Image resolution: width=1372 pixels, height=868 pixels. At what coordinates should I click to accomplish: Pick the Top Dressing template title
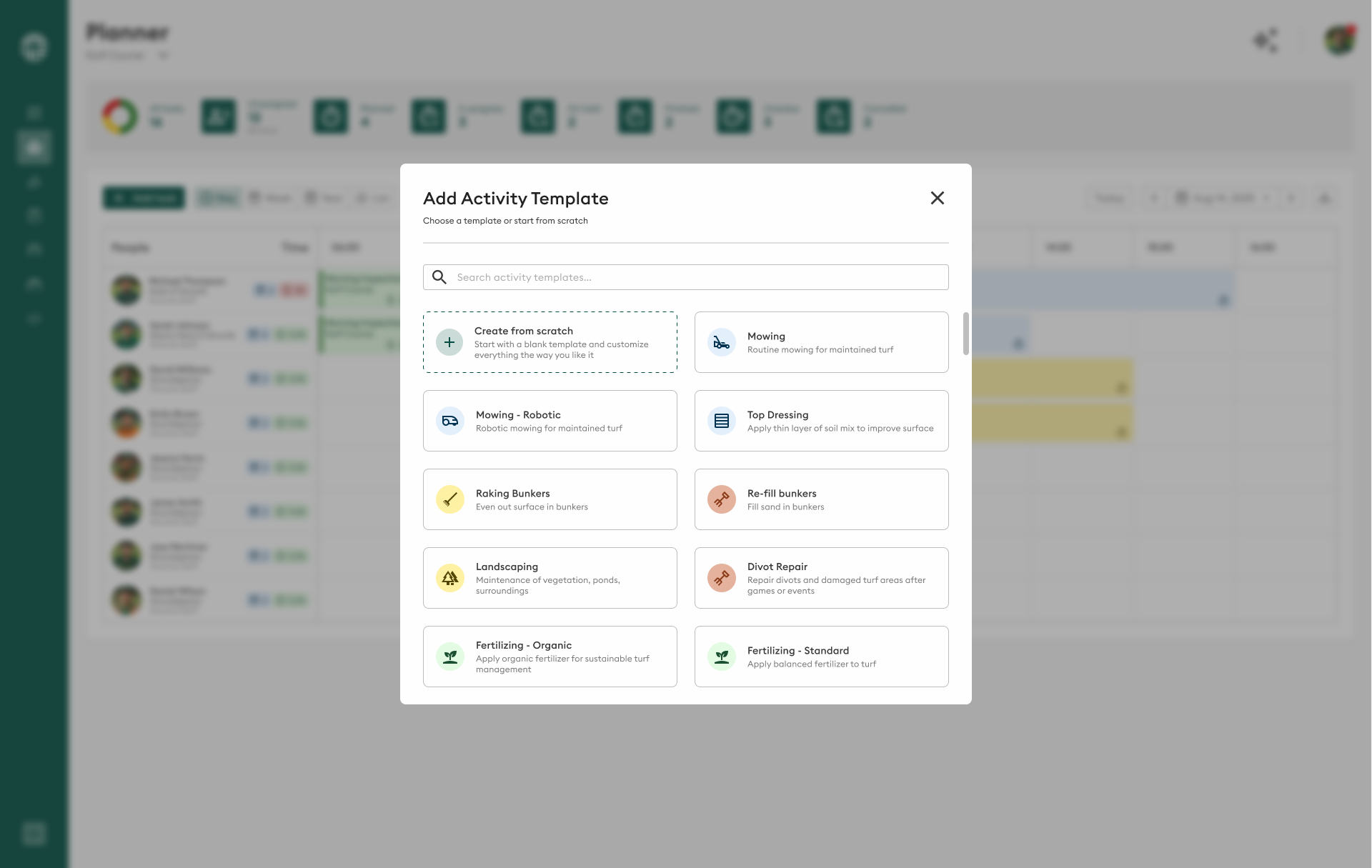pyautogui.click(x=777, y=415)
